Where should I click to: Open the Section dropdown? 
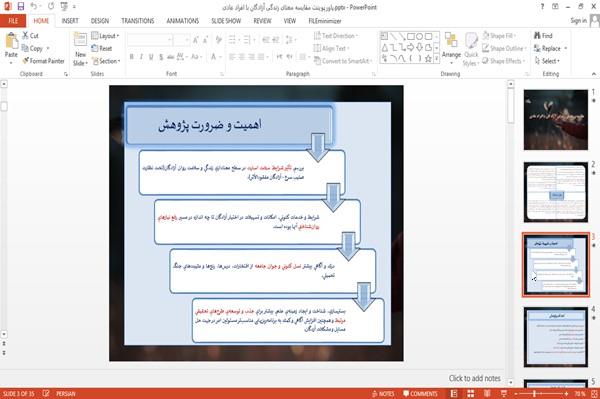(x=106, y=61)
